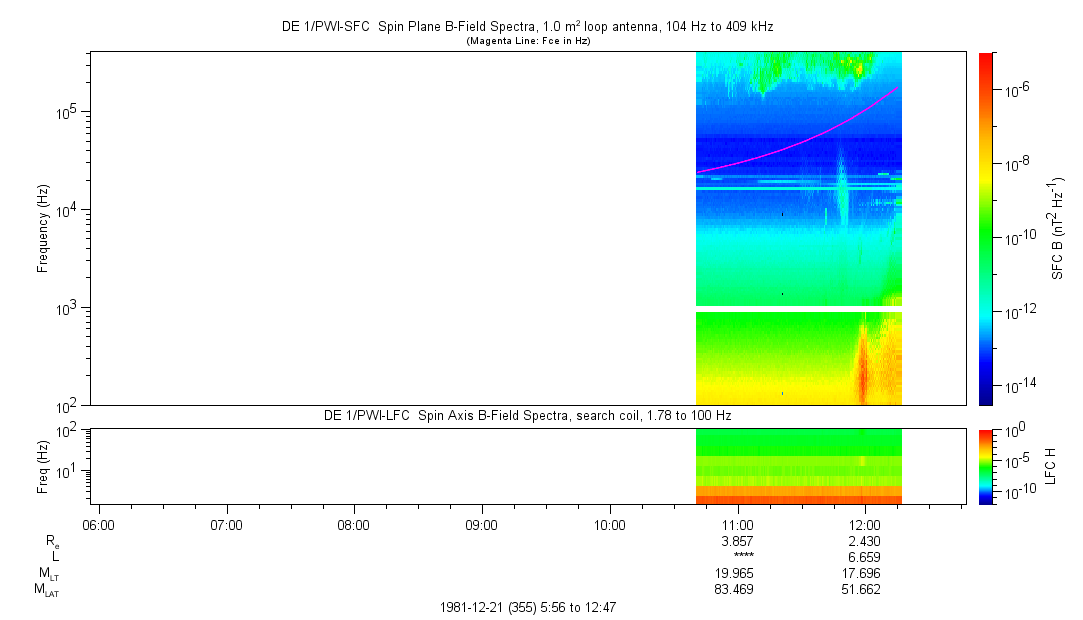Click the Freq (Hz) label of lower panel

43,466
